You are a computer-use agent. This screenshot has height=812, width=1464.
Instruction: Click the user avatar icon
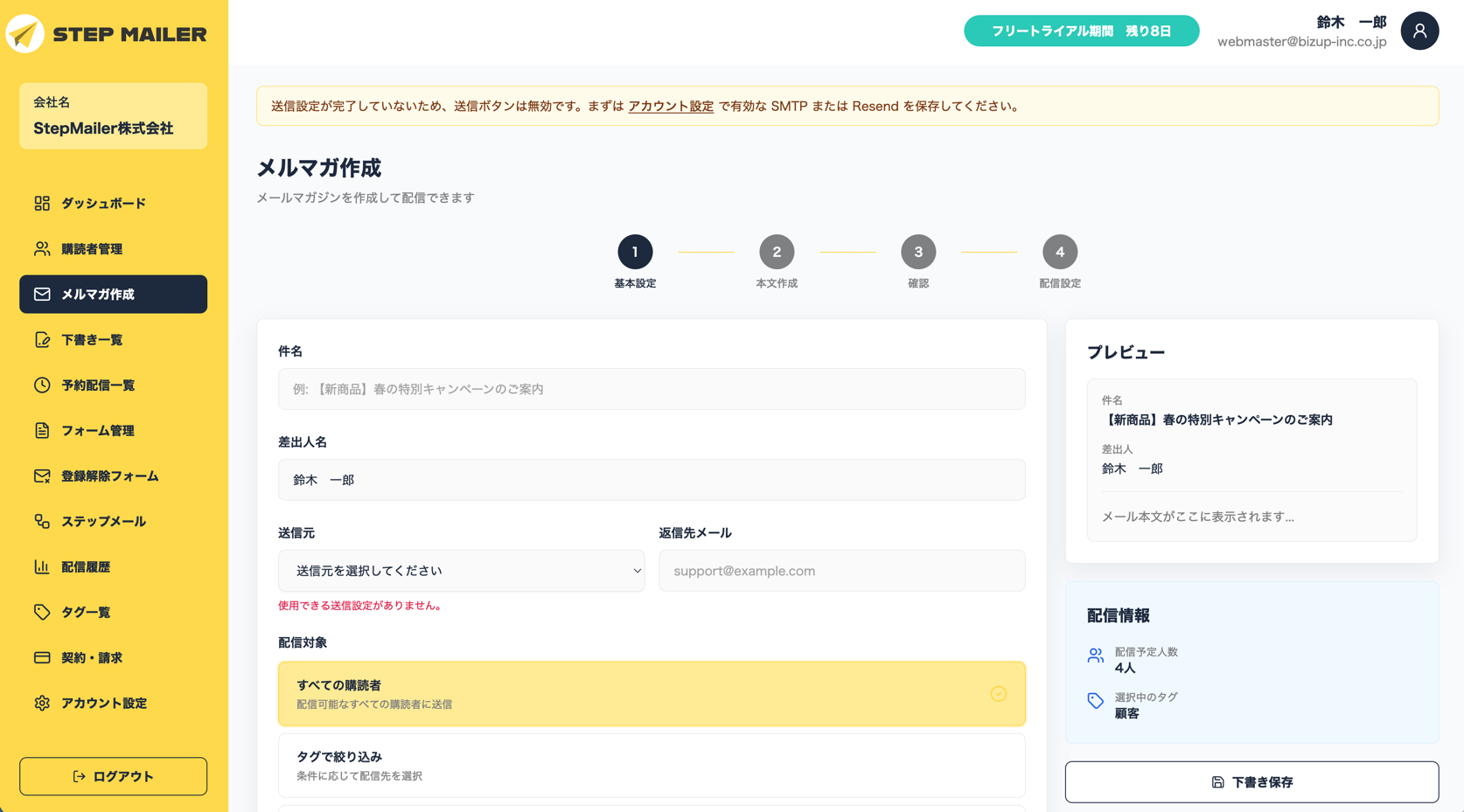1419,31
